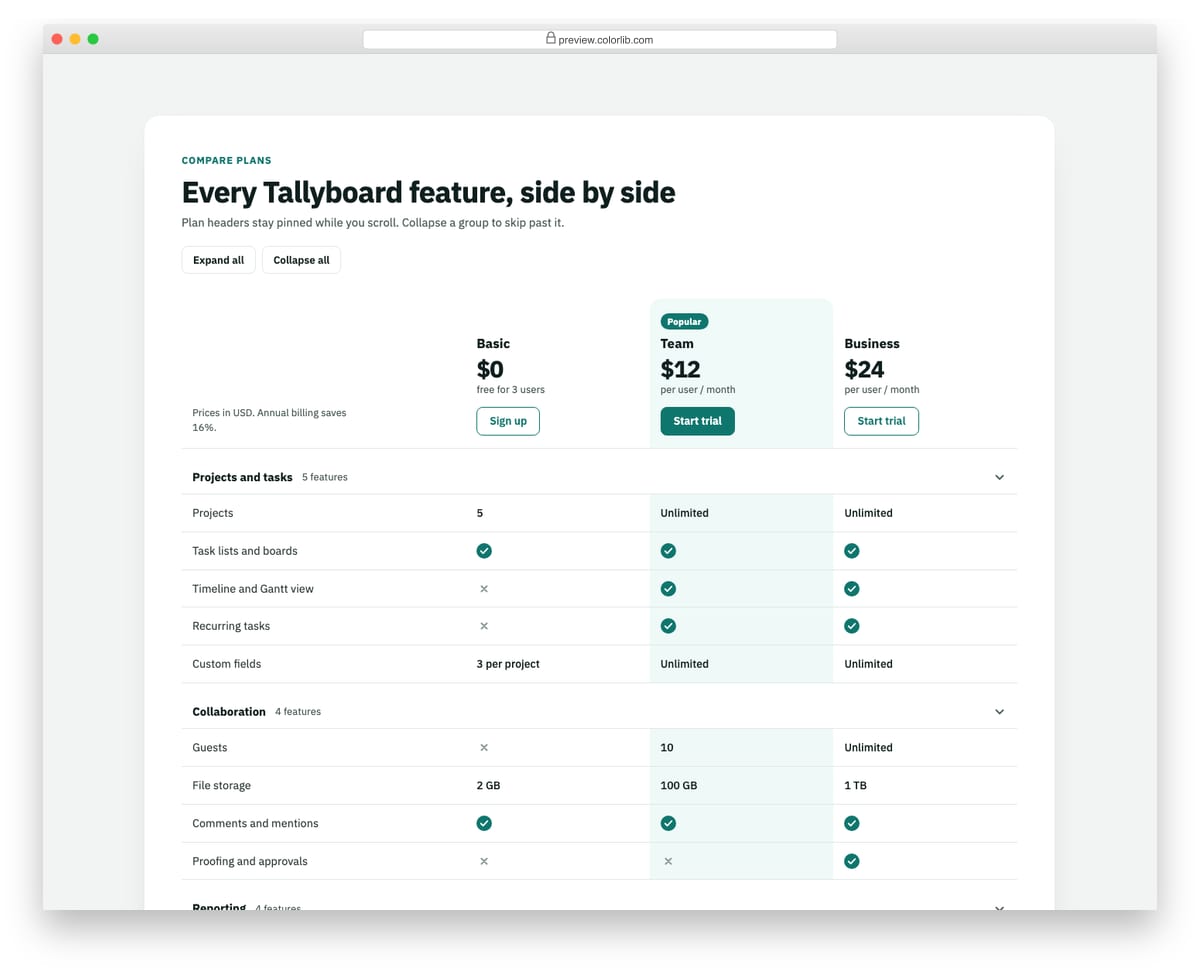This screenshot has height=972, width=1200.
Task: Click Business checkmark for Proofing and approvals
Action: pyautogui.click(x=852, y=861)
